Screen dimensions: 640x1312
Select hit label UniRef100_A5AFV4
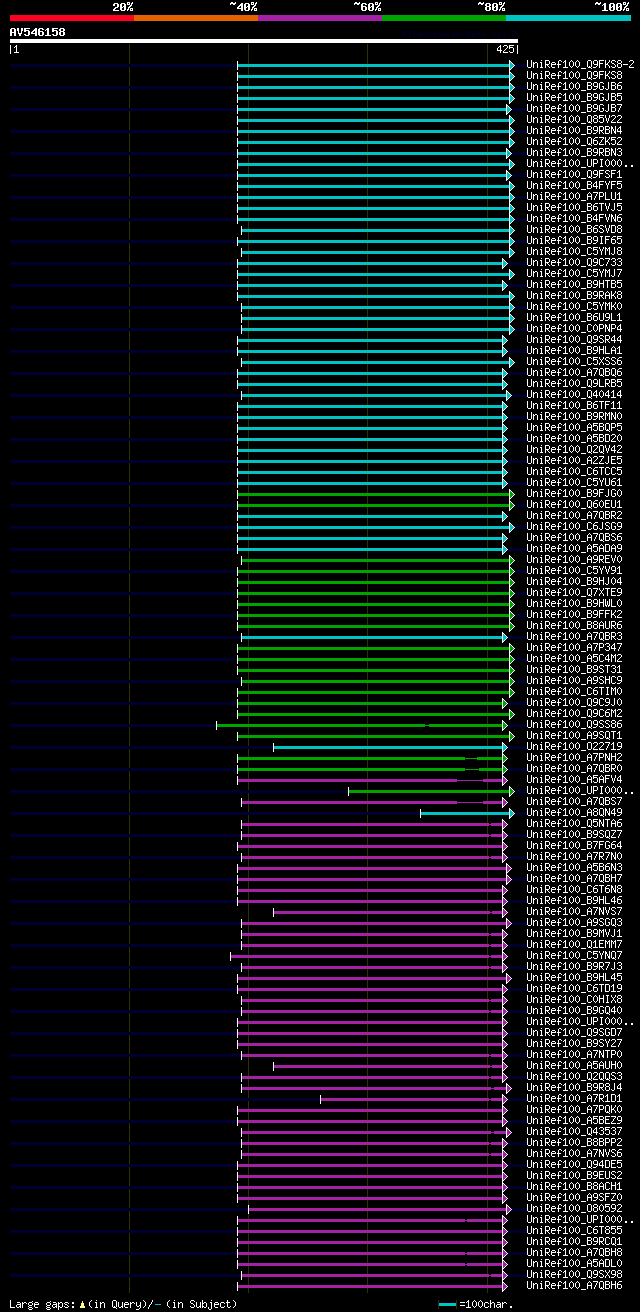[575, 779]
